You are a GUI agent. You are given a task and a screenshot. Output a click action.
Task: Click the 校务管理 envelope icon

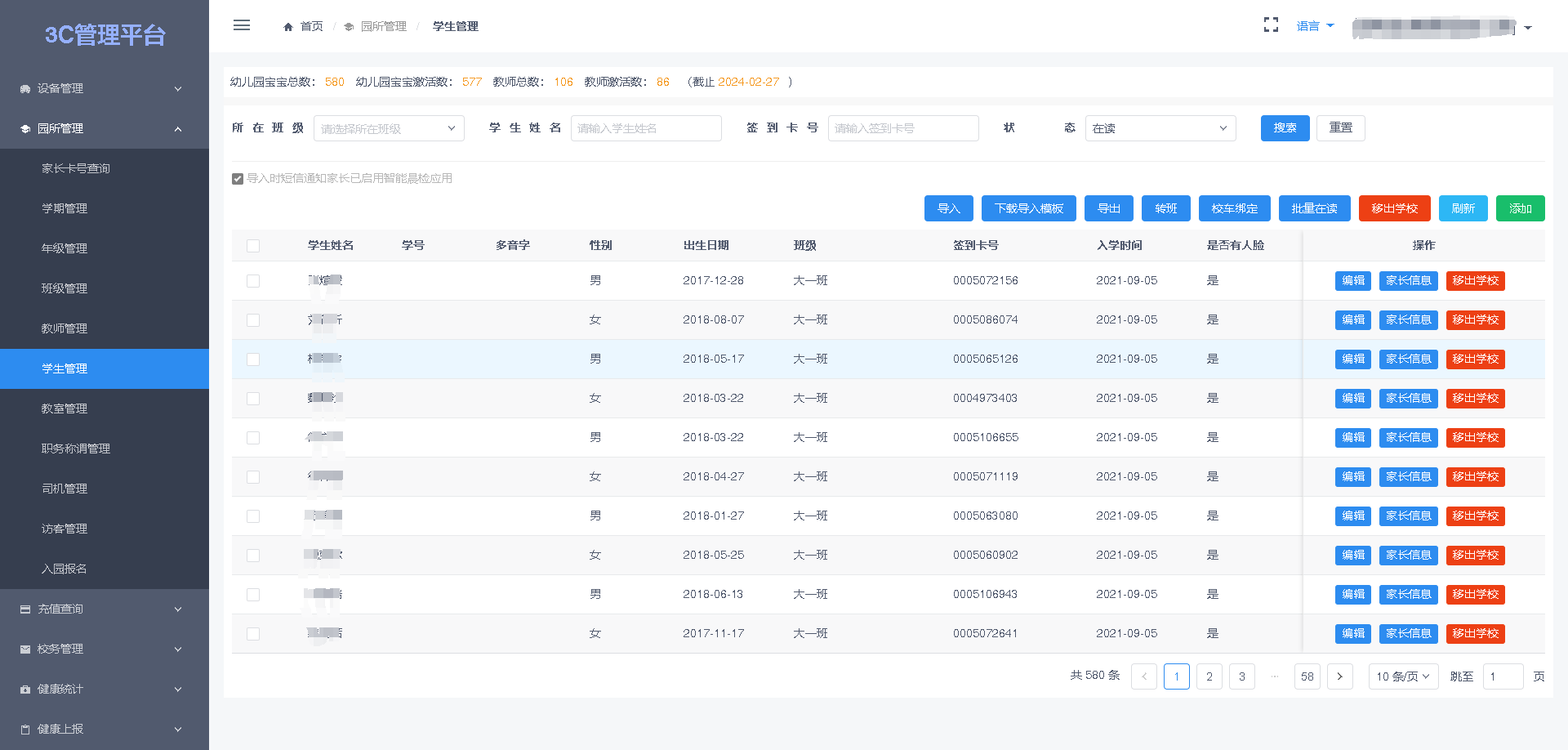[x=25, y=649]
